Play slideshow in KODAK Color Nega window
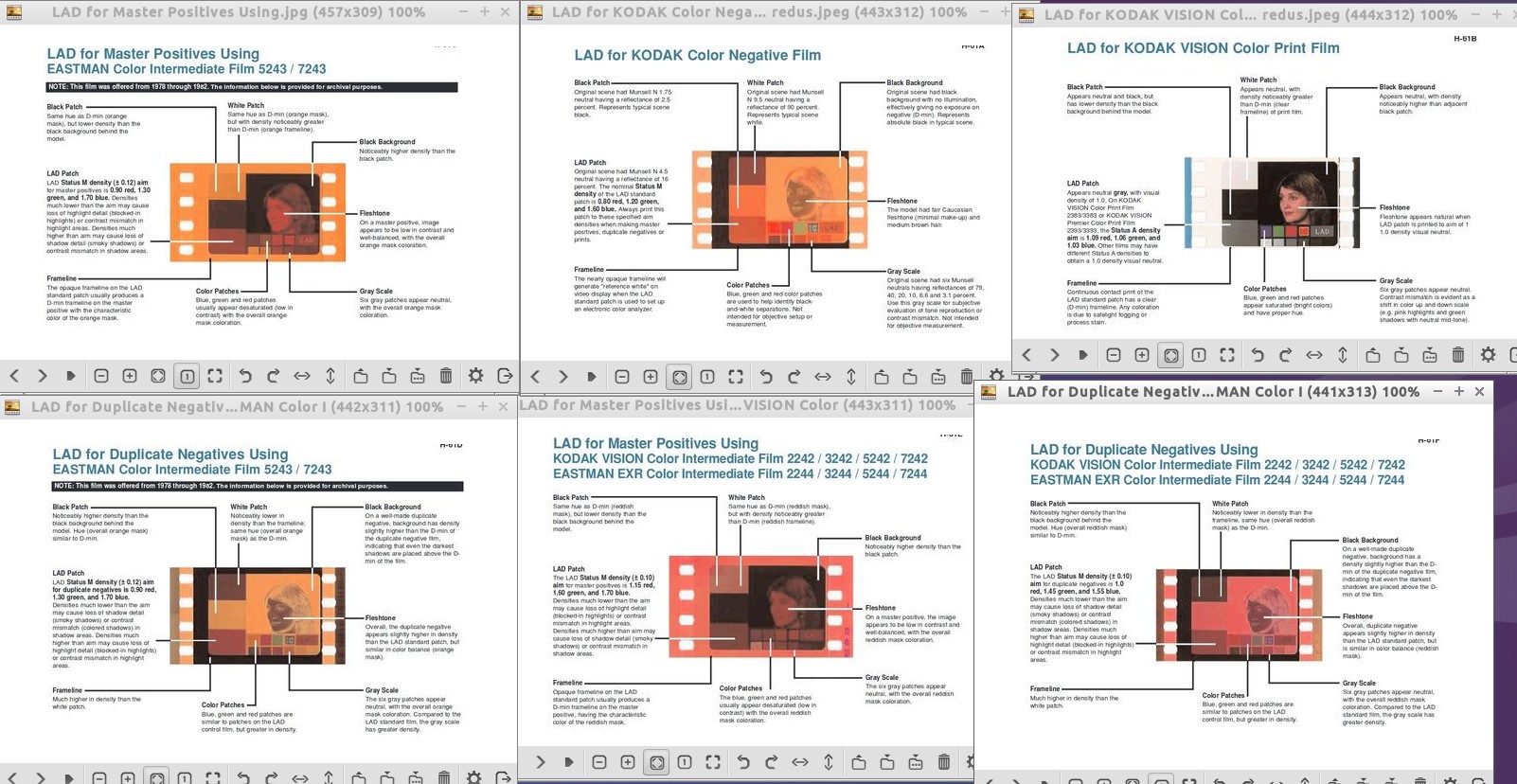The height and width of the screenshot is (784, 1517). click(x=592, y=377)
